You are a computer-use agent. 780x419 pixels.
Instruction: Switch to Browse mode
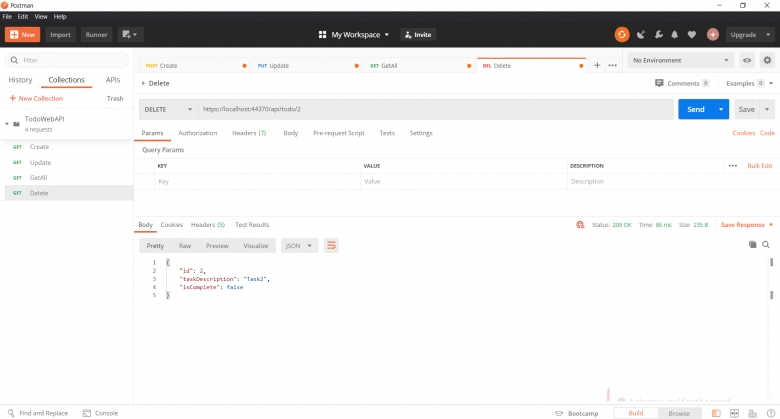(679, 413)
